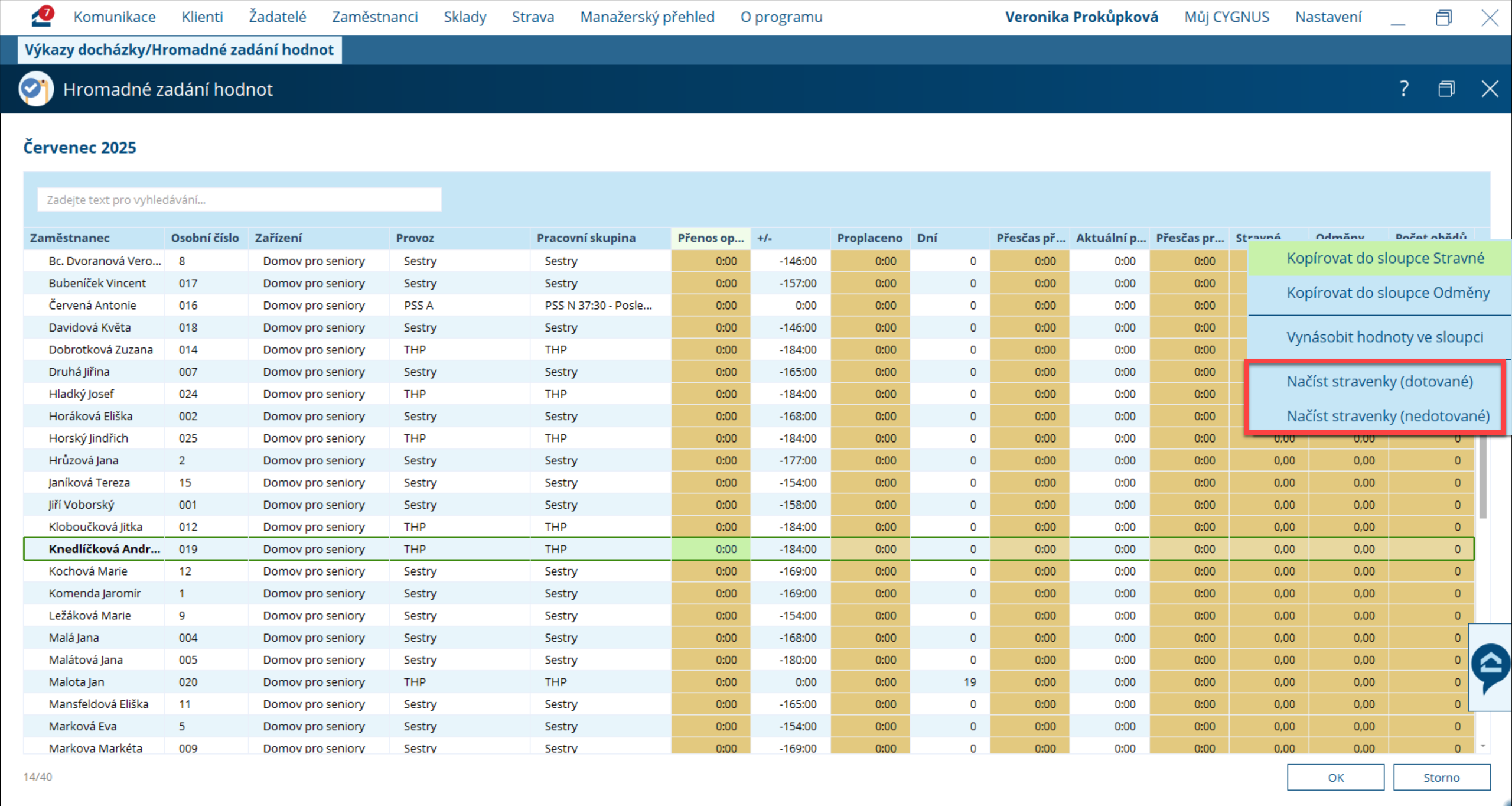1512x806 pixels.
Task: Select Načíst stravenky (nedotované) menu entry
Action: pyautogui.click(x=1387, y=416)
